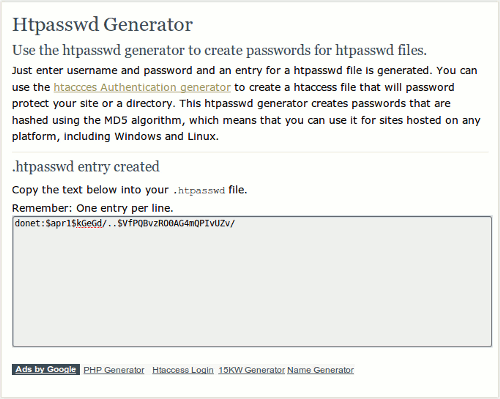Click the Remember: One entry per line text

tap(93, 208)
